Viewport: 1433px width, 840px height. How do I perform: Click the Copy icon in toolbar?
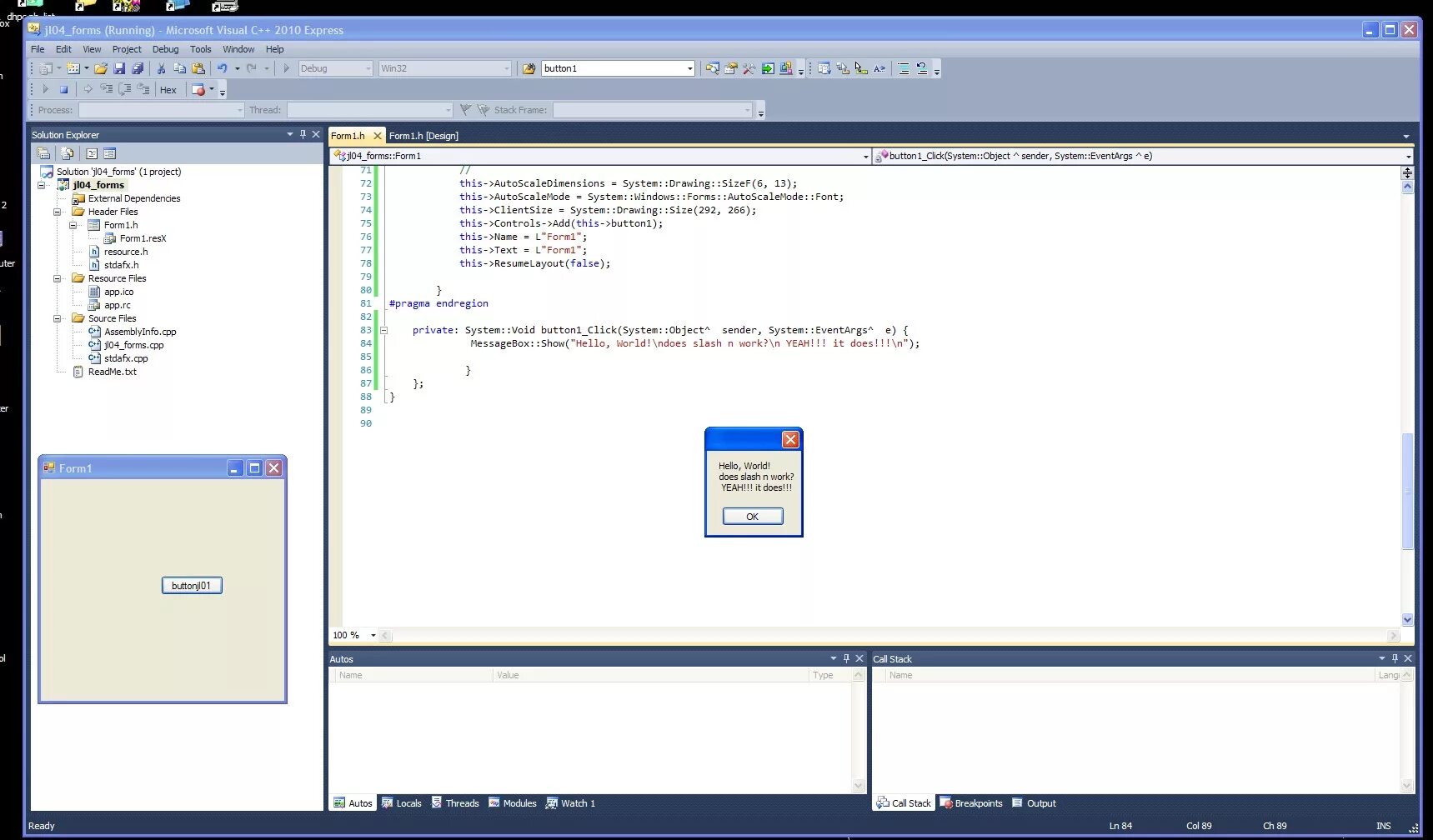pyautogui.click(x=179, y=68)
